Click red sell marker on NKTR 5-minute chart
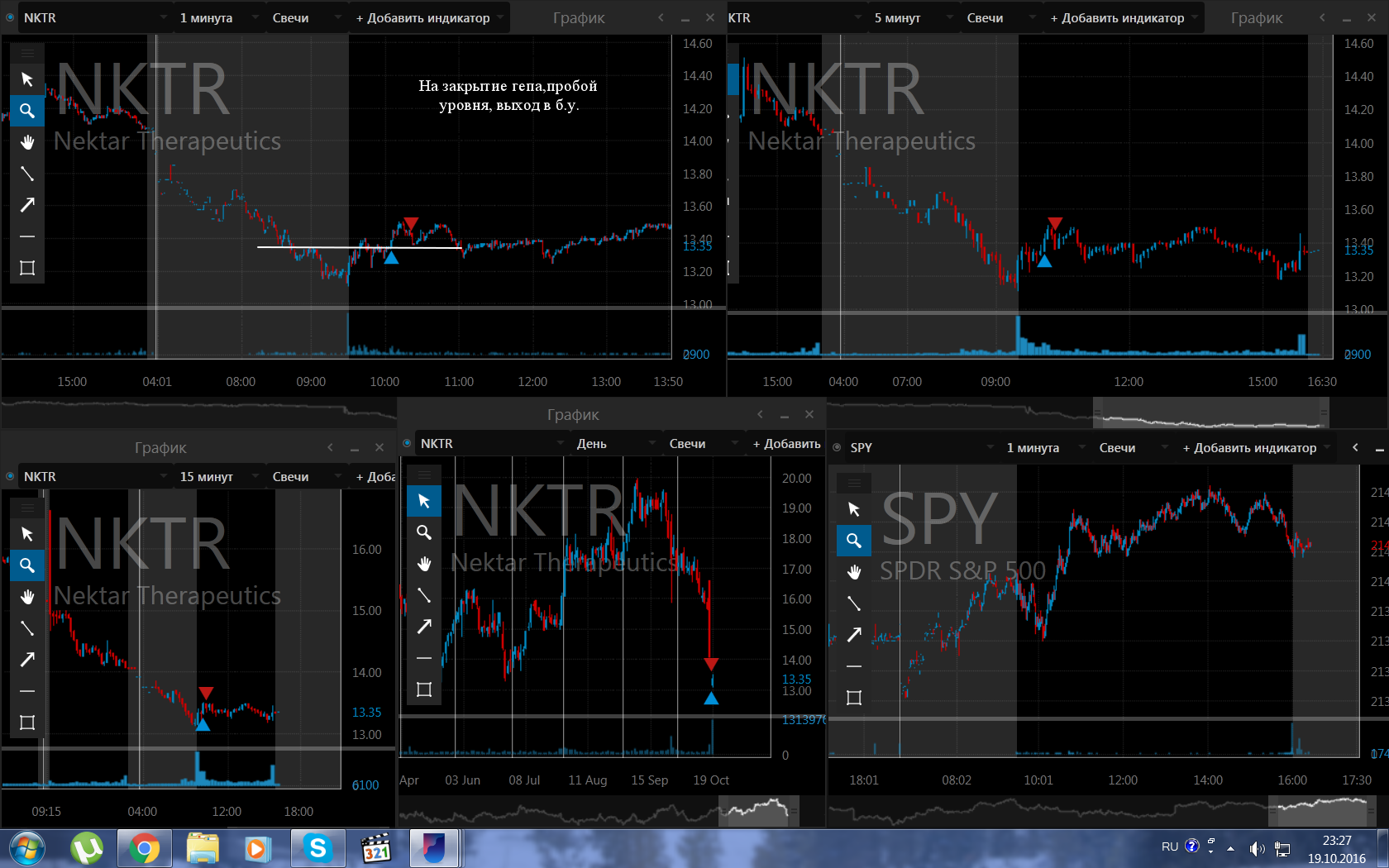This screenshot has height=868, width=1389. click(1055, 223)
